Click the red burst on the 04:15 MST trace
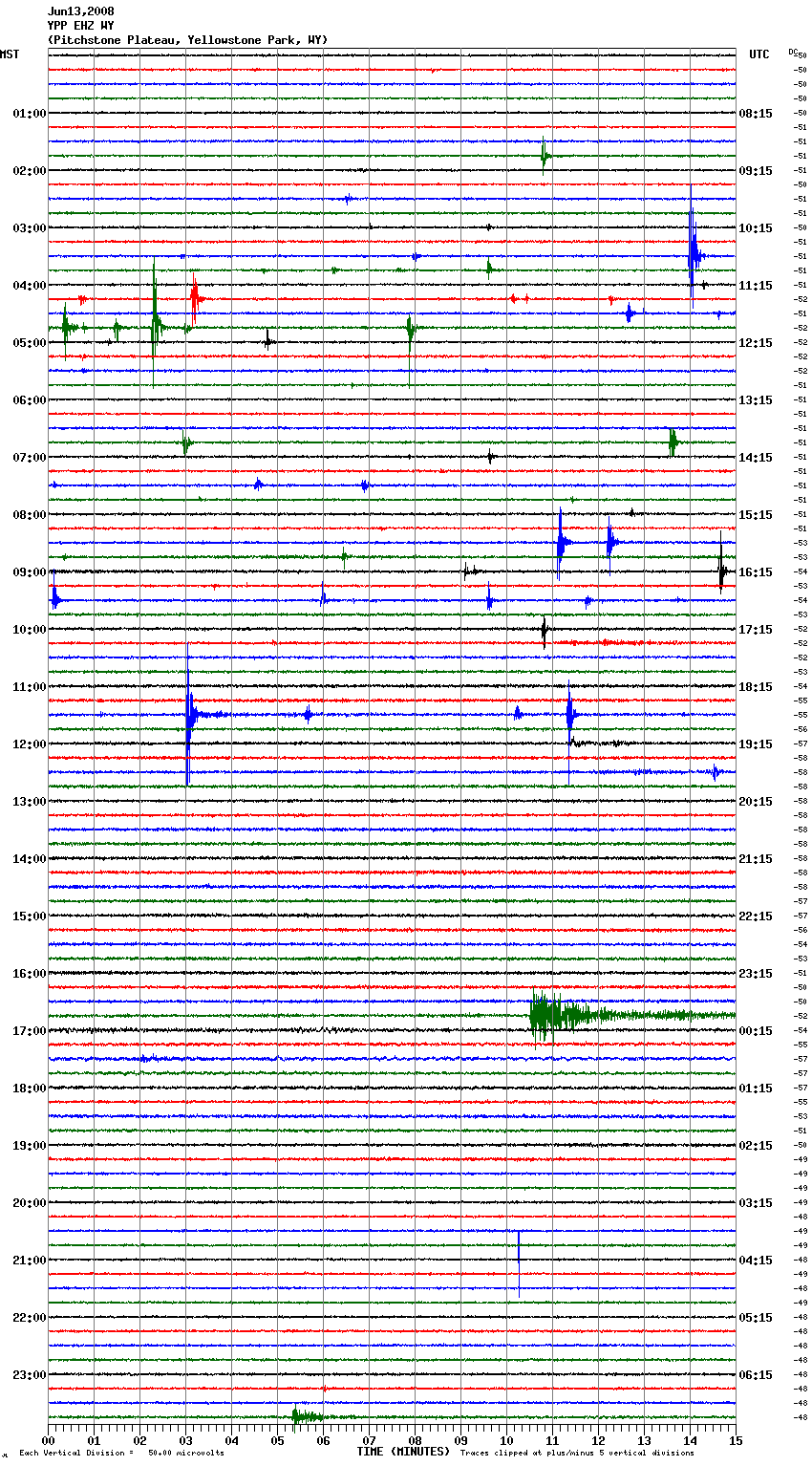Viewport: 812px width, 1466px height. (195, 299)
